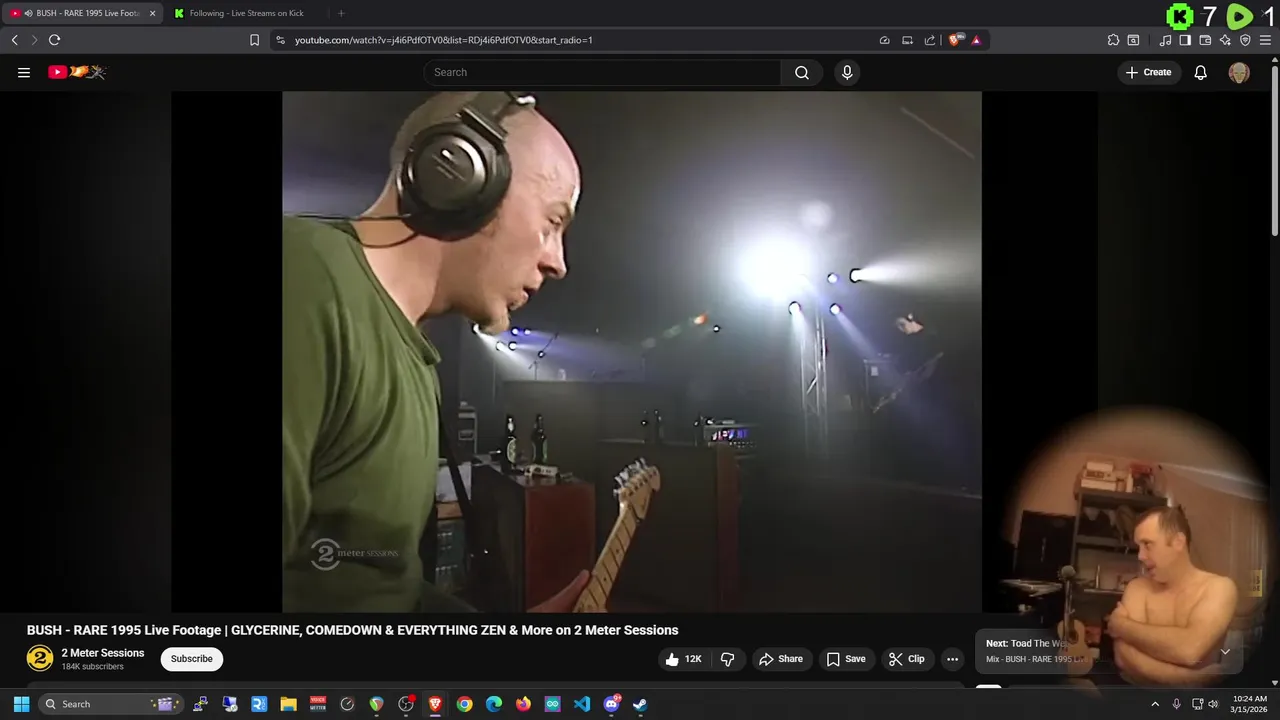Switch to Following - Live Streams on Kick tab
1280x720 pixels.
[246, 13]
